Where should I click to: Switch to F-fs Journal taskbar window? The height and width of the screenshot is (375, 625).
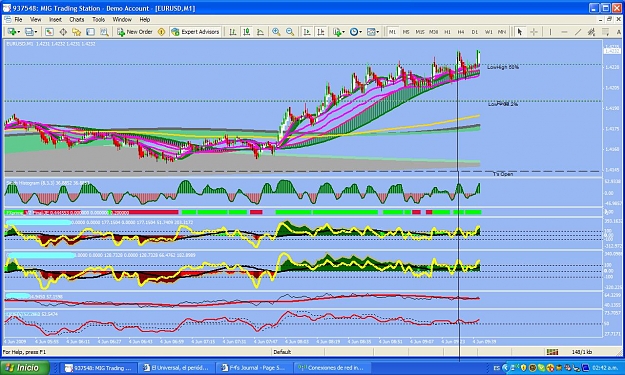pos(254,368)
